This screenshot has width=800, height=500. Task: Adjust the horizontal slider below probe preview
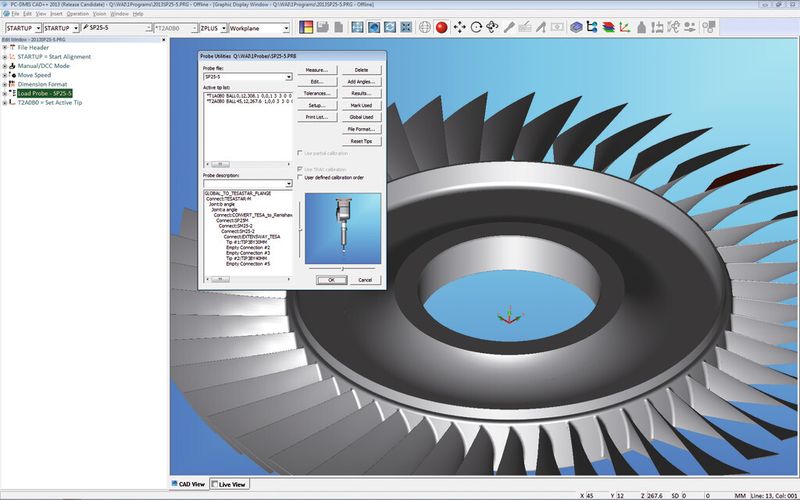point(342,268)
